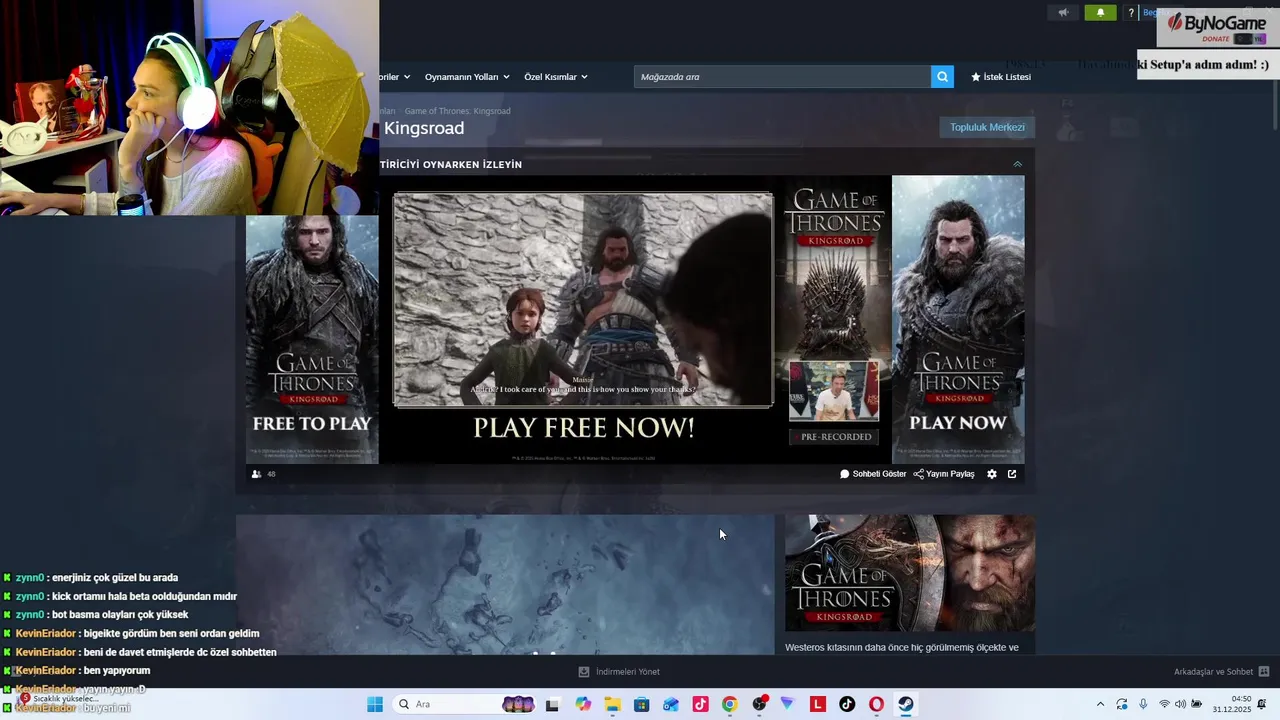Open the volume speaker tray icon
The image size is (1280, 720).
pyautogui.click(x=1180, y=704)
